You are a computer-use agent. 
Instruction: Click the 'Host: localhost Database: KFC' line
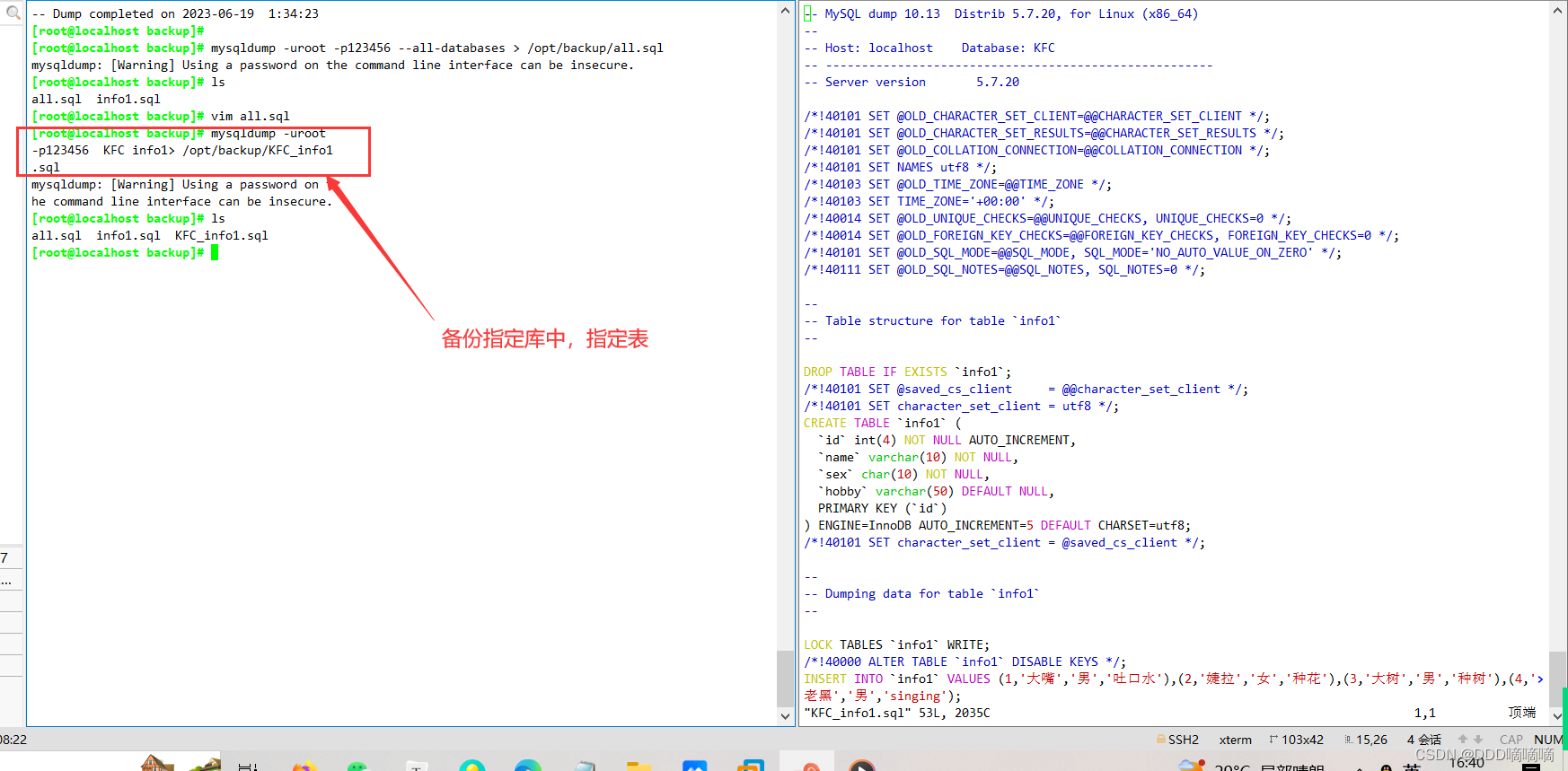pos(929,48)
